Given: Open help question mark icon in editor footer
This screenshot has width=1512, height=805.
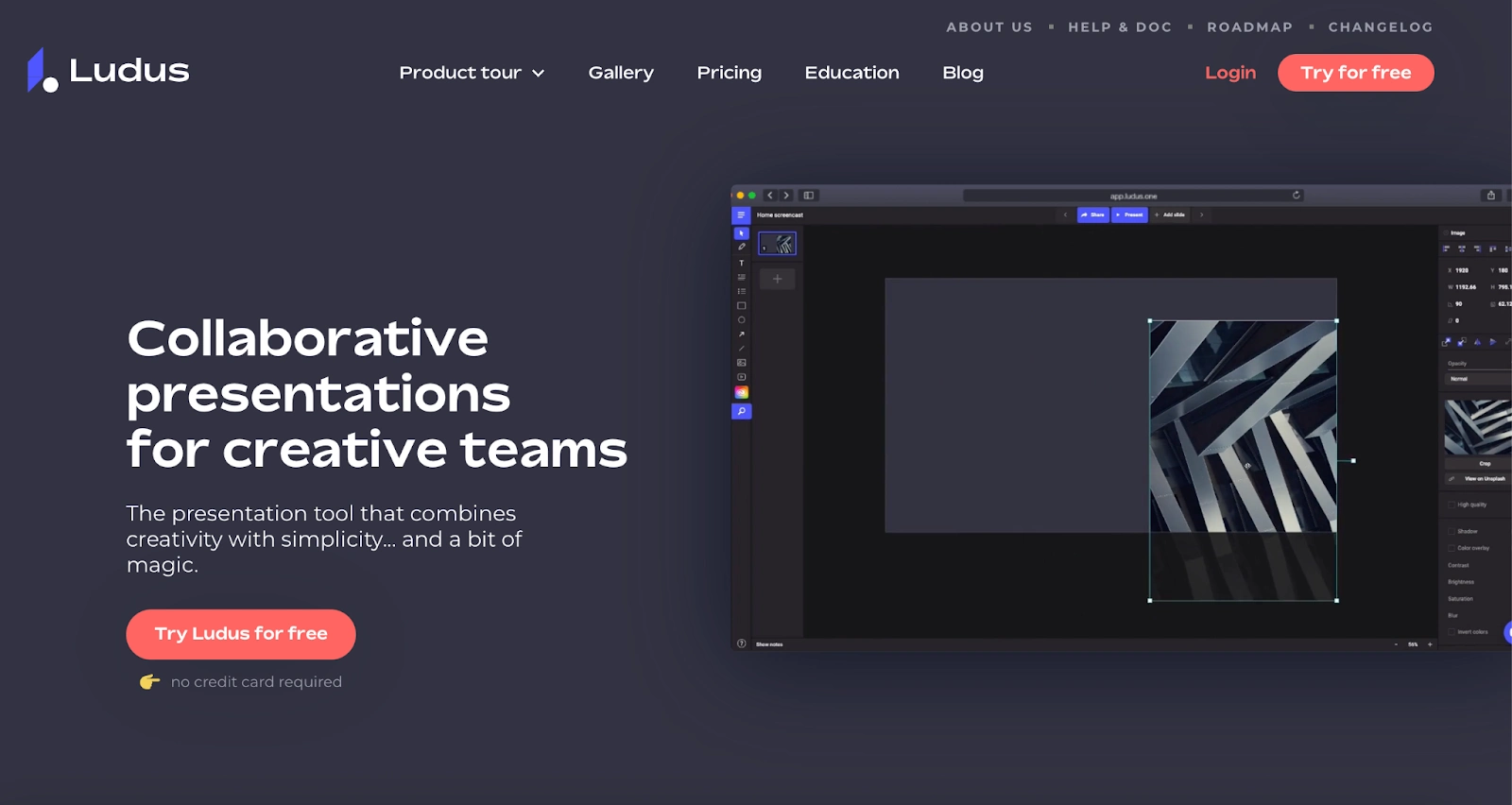Looking at the screenshot, I should coord(741,643).
